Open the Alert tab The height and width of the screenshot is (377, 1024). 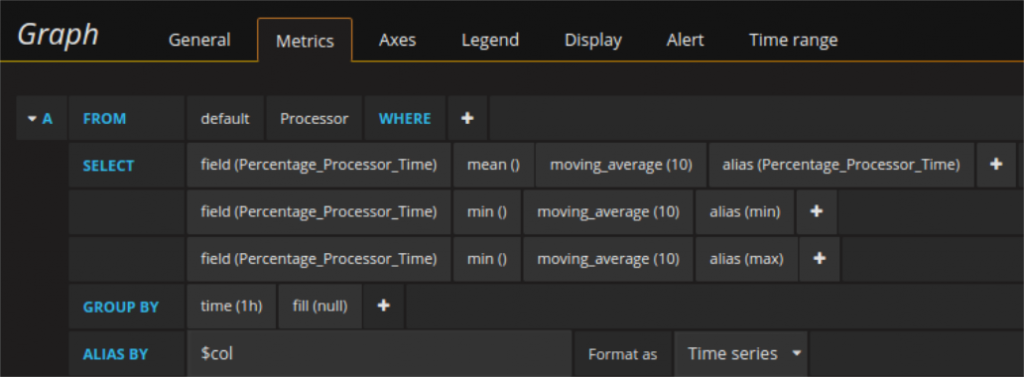[x=685, y=40]
